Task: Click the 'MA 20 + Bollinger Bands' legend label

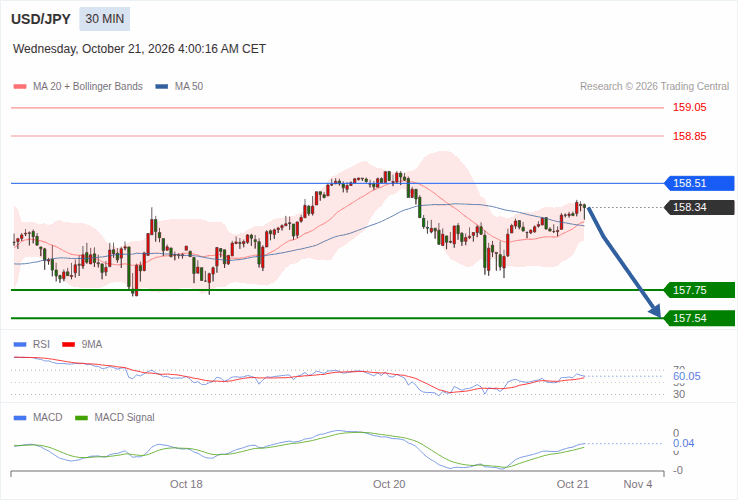Action: 88,87
